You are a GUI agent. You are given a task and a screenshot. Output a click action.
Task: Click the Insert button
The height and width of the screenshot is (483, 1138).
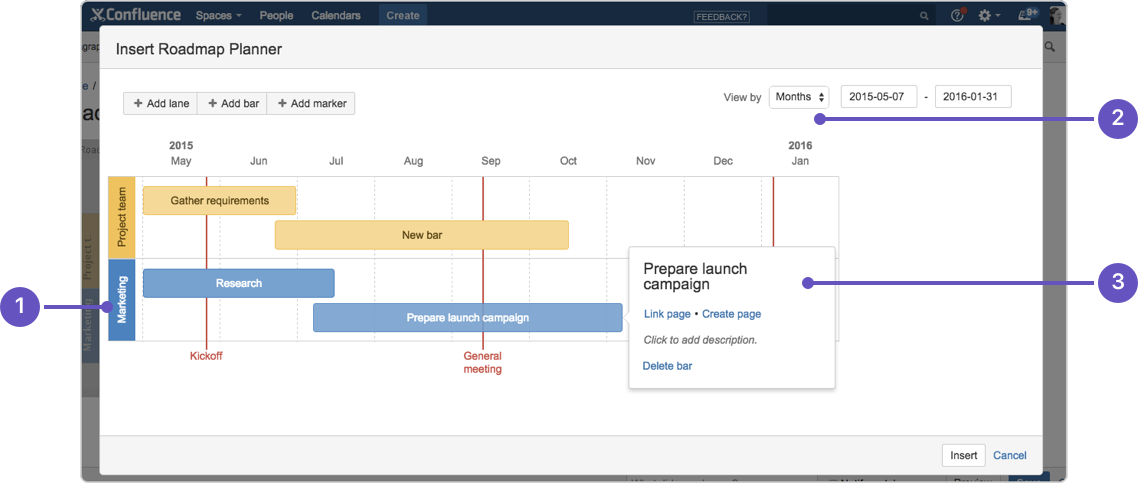point(963,455)
